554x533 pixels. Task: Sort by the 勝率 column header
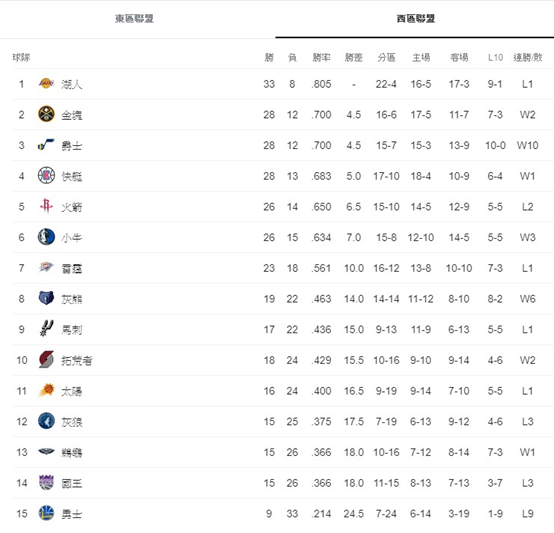click(321, 57)
